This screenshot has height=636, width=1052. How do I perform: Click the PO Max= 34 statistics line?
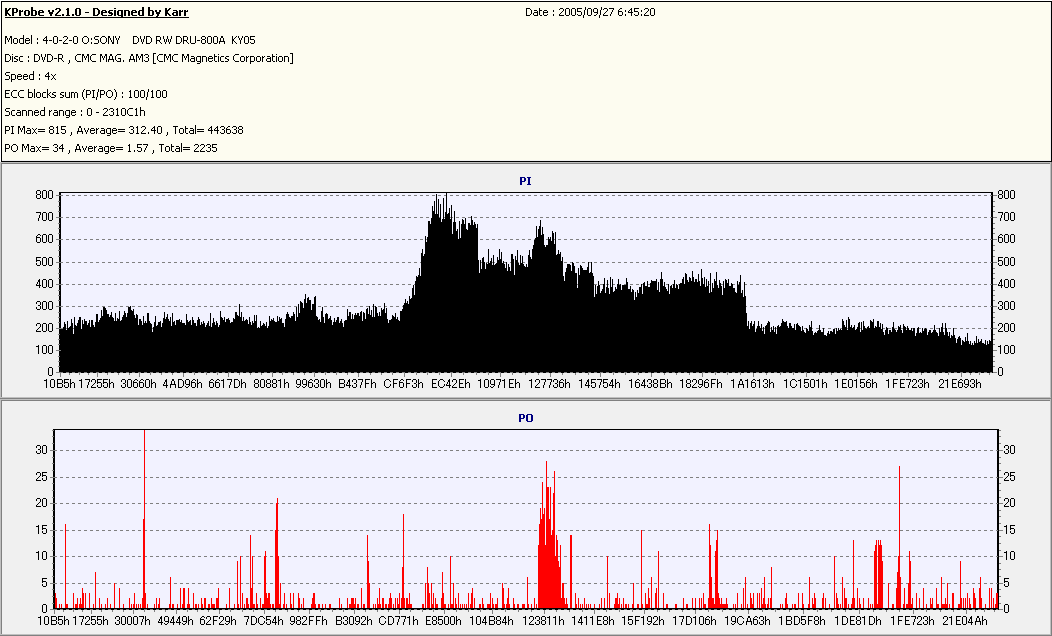click(111, 148)
